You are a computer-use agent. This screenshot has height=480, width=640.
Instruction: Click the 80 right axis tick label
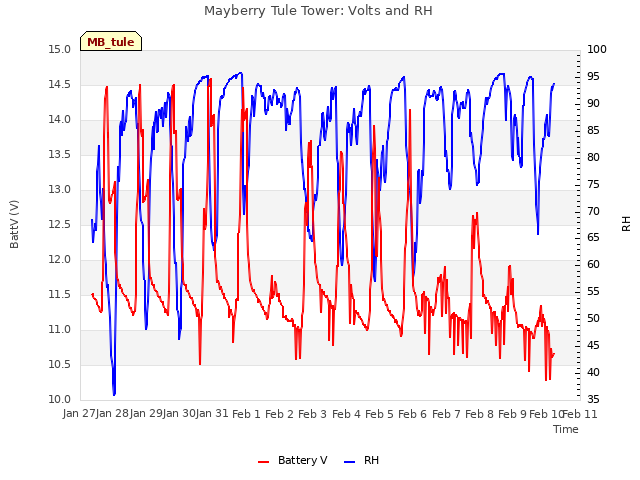(x=593, y=158)
